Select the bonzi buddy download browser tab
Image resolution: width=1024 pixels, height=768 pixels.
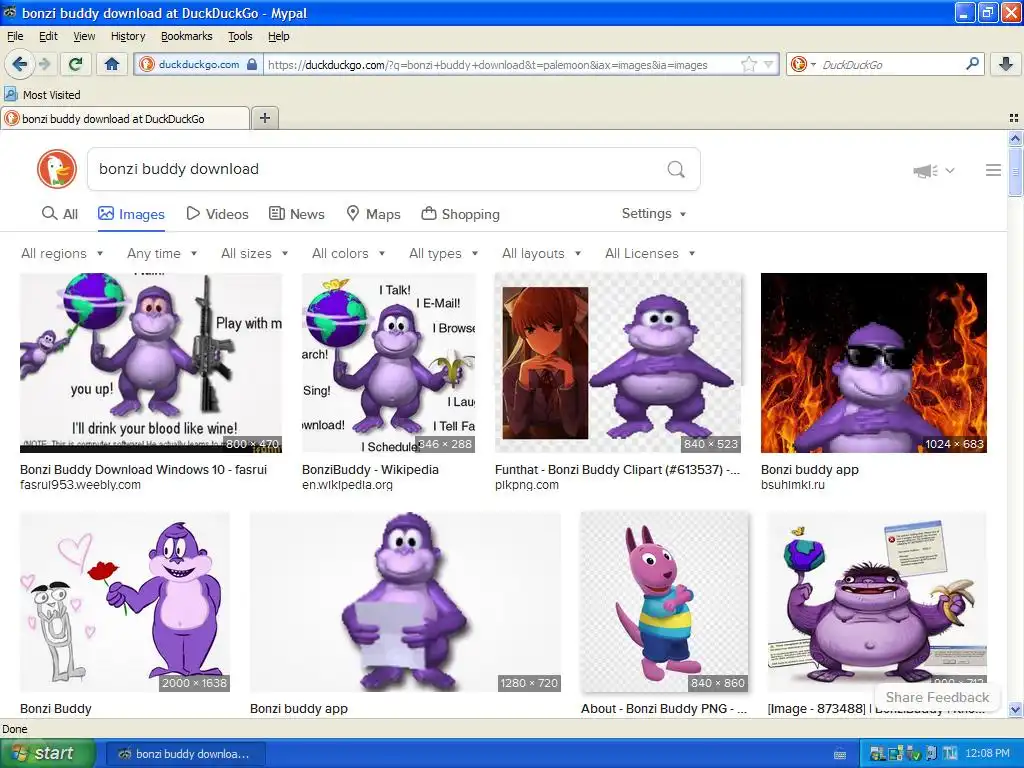point(125,118)
